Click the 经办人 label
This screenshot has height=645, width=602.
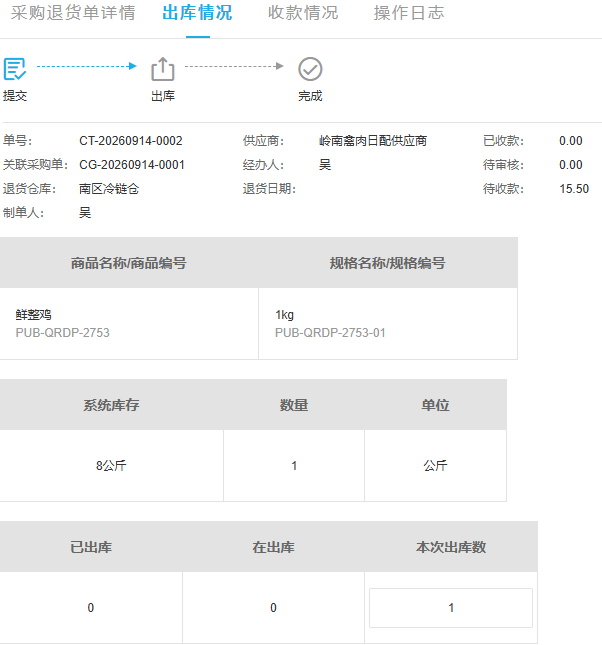(x=263, y=165)
